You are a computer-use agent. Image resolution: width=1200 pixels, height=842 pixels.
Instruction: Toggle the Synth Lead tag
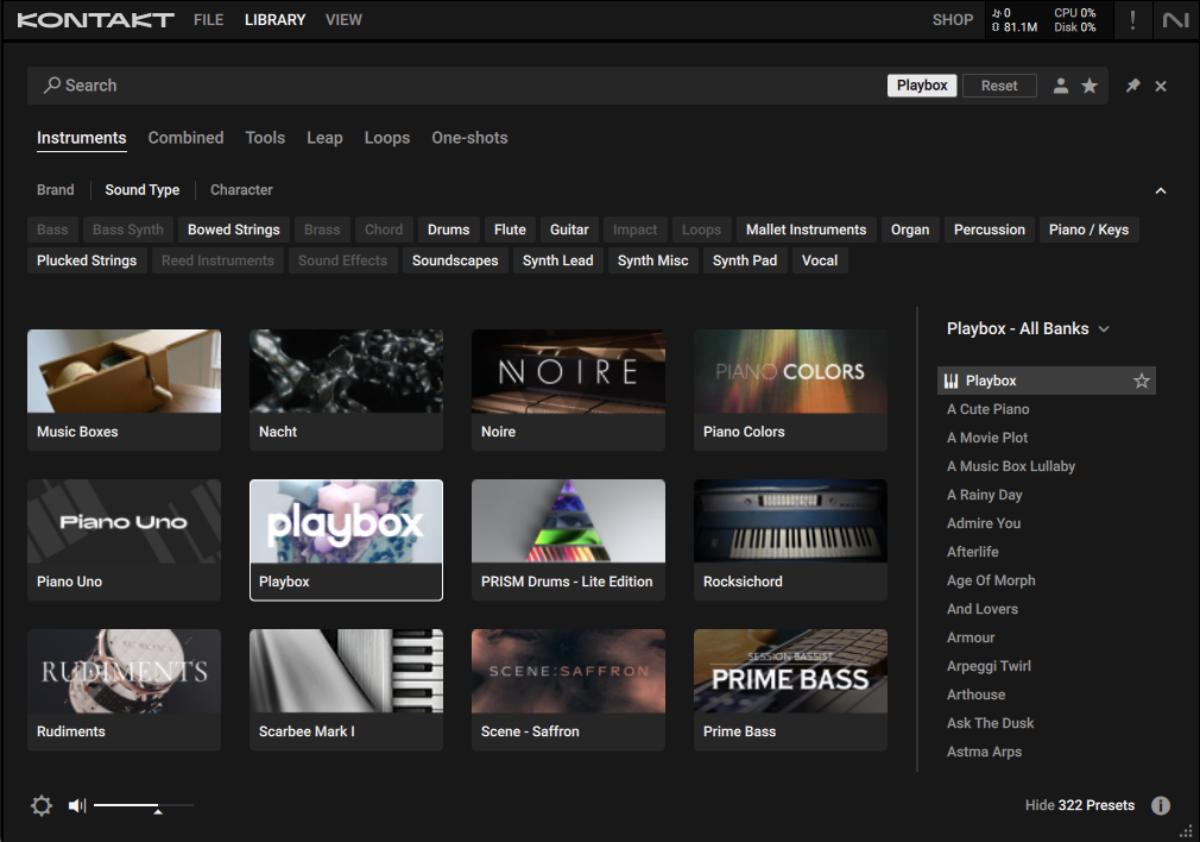tap(558, 261)
